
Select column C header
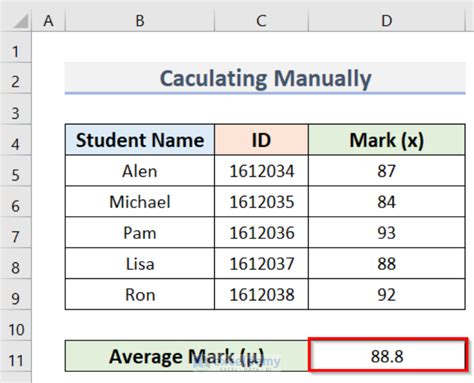261,21
